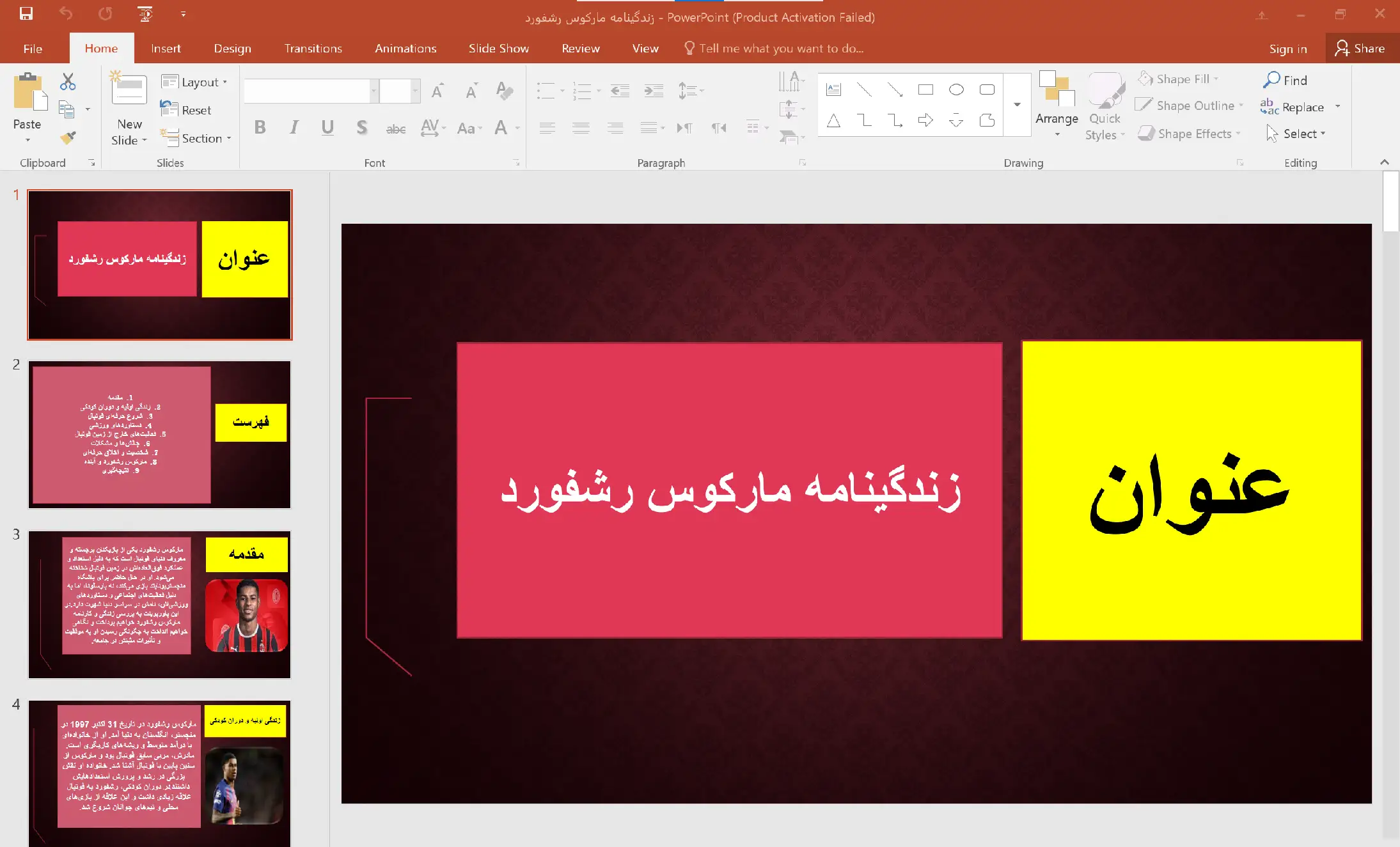Select the oval shape
The image size is (1400, 847).
coord(956,89)
